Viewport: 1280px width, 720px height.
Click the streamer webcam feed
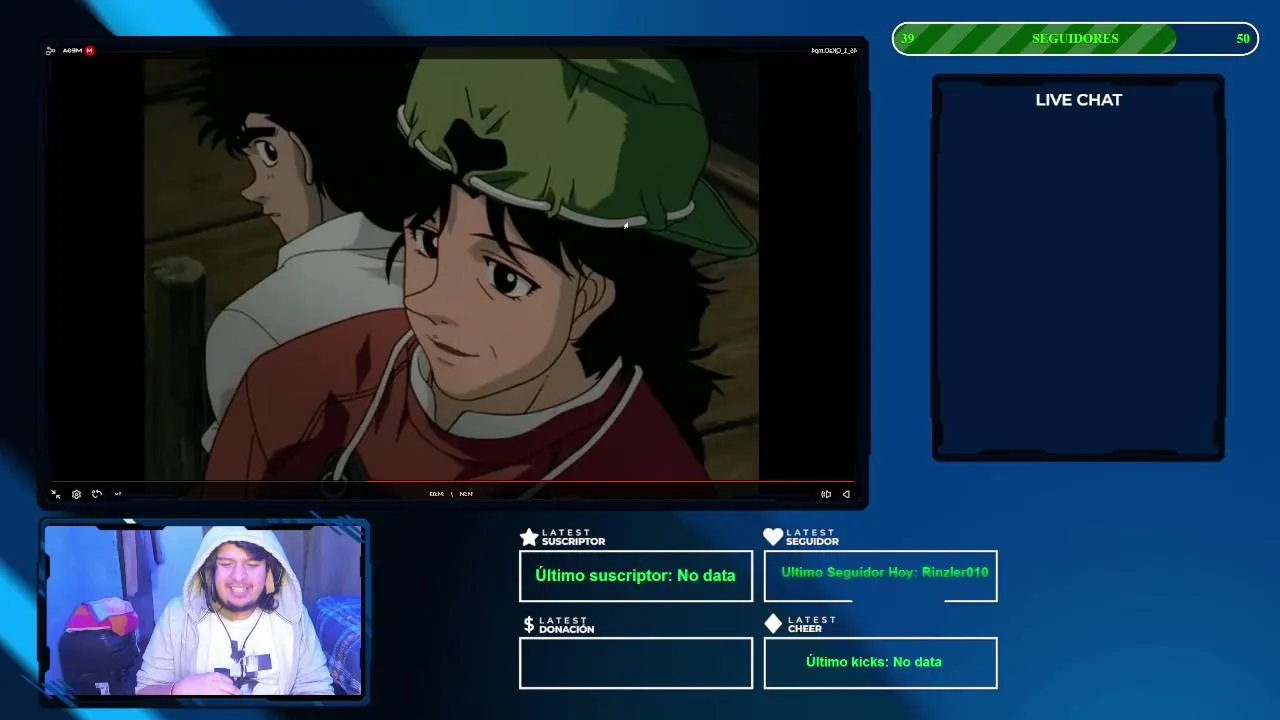[x=203, y=610]
